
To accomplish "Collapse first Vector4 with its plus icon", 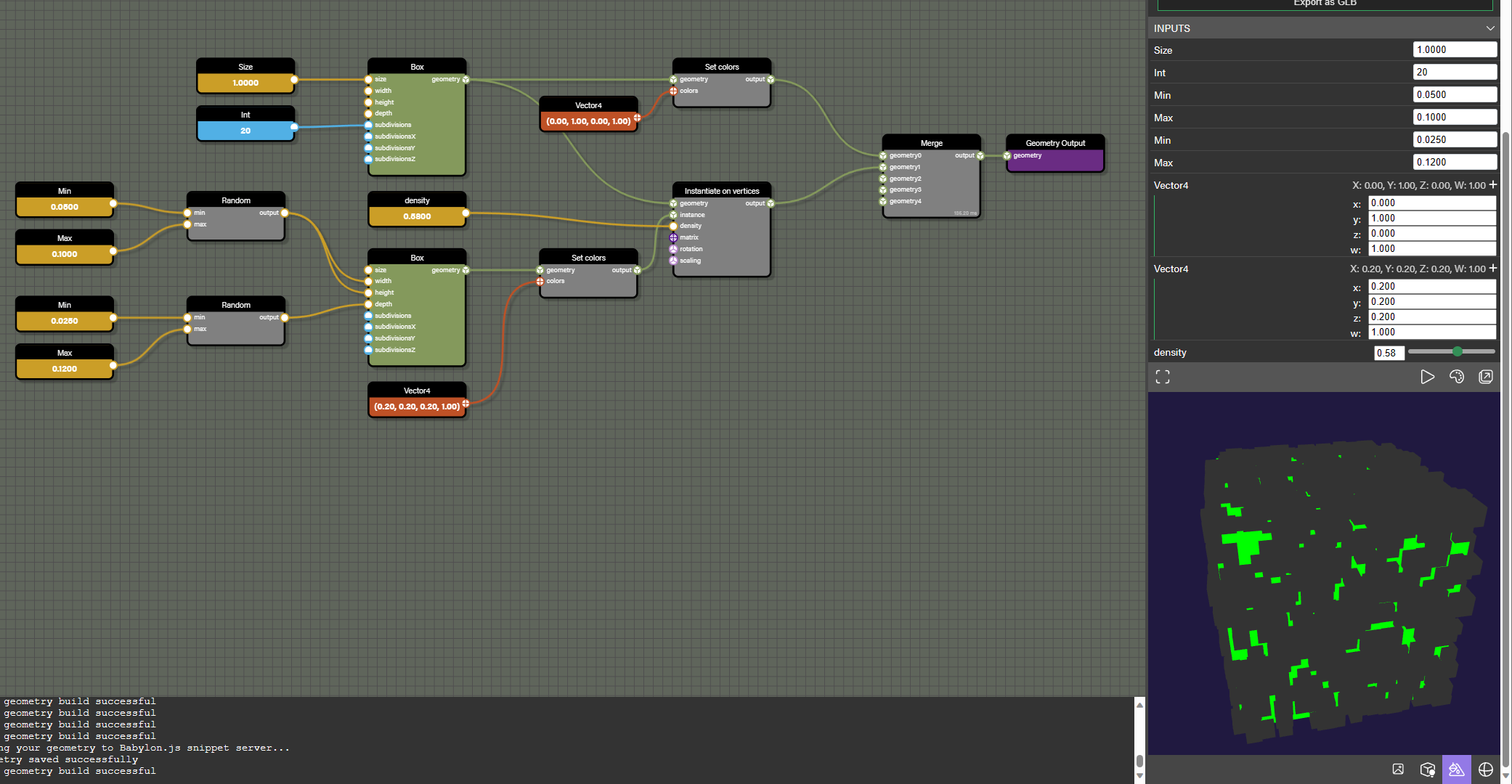I will (1493, 184).
